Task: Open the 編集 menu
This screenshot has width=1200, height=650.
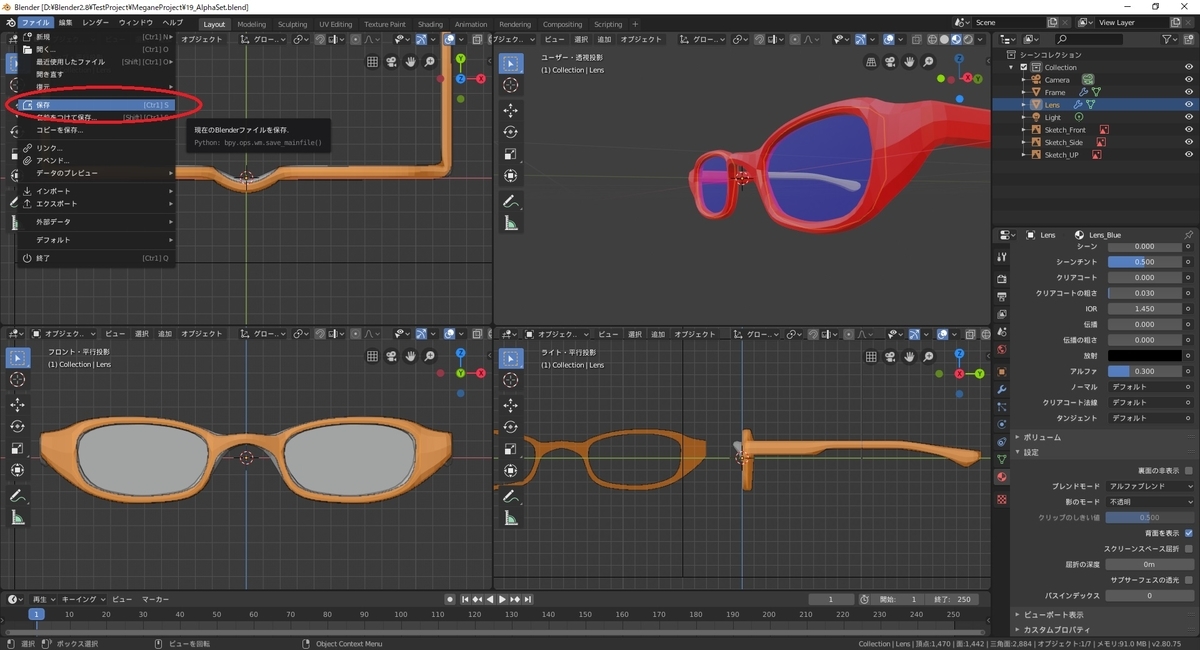Action: coord(65,22)
